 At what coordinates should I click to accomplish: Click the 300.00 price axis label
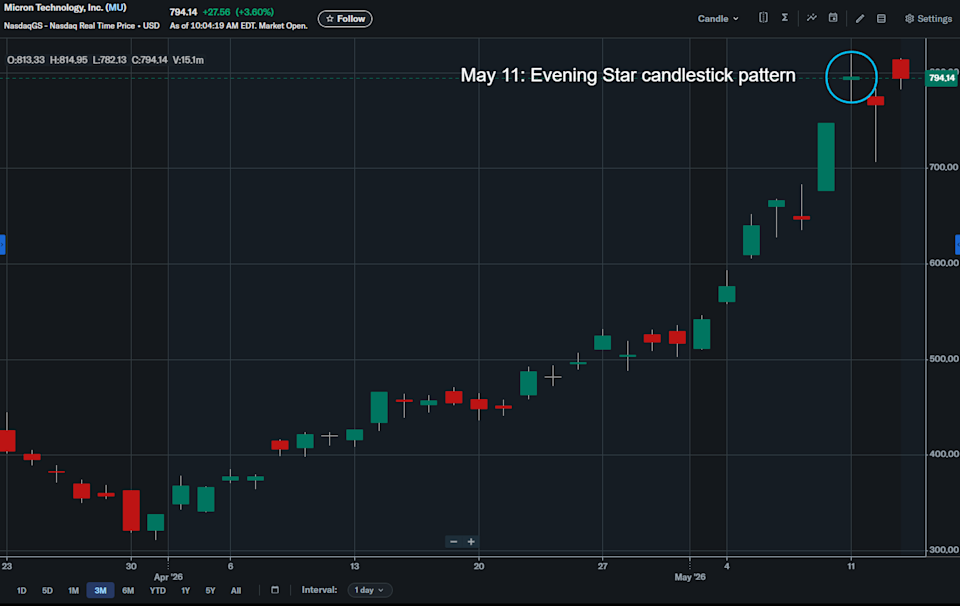(943, 550)
